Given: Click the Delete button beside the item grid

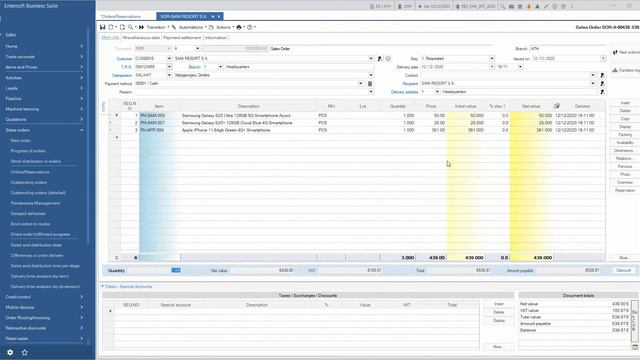Looking at the screenshot, I should (625, 111).
